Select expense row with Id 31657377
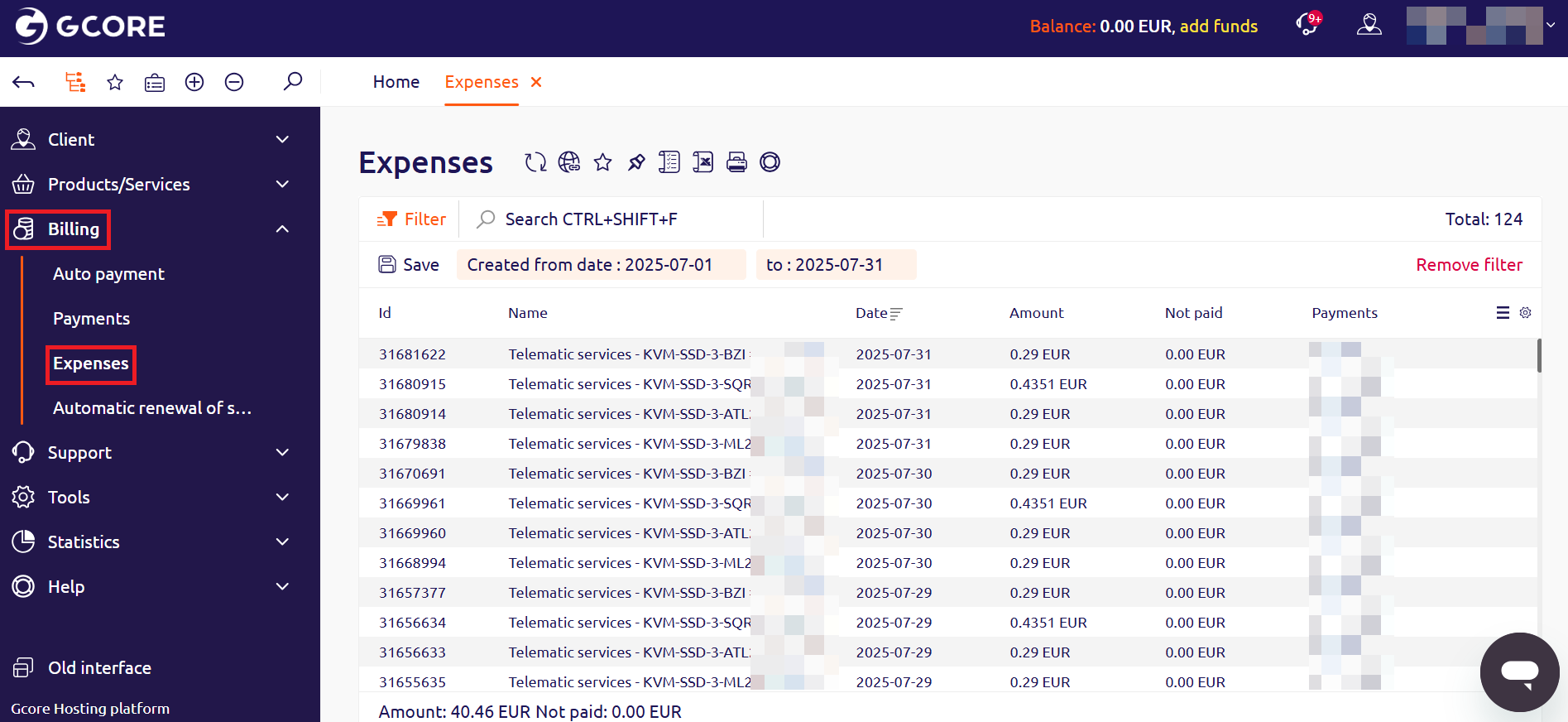The image size is (1568, 722). tap(947, 593)
